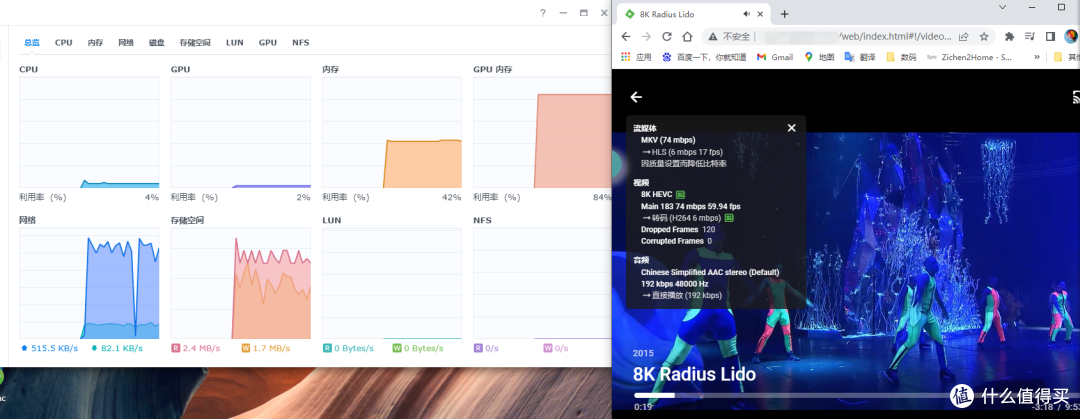Open the 翻译 translate bookmark

pos(860,57)
